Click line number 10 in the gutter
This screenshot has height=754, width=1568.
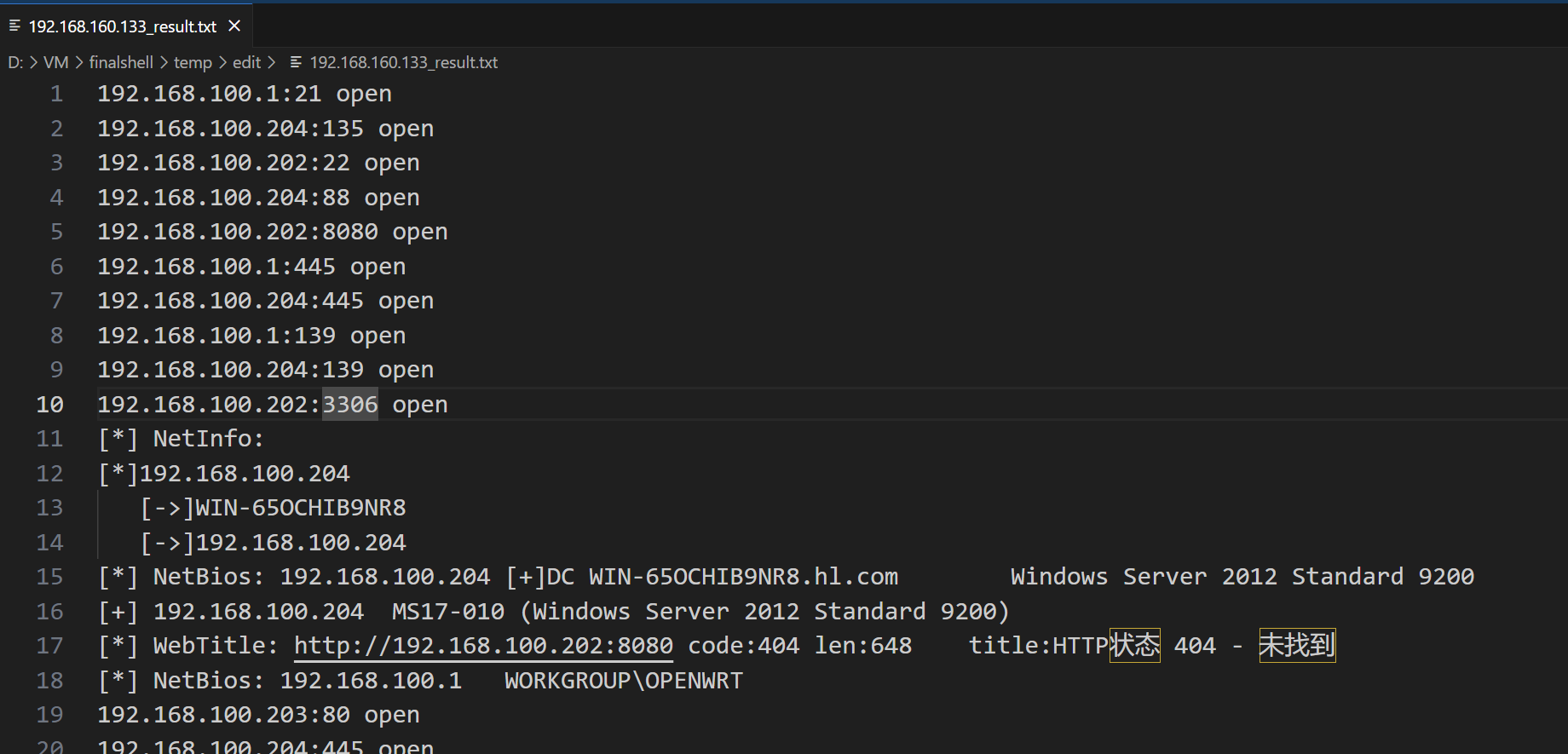pyautogui.click(x=49, y=405)
